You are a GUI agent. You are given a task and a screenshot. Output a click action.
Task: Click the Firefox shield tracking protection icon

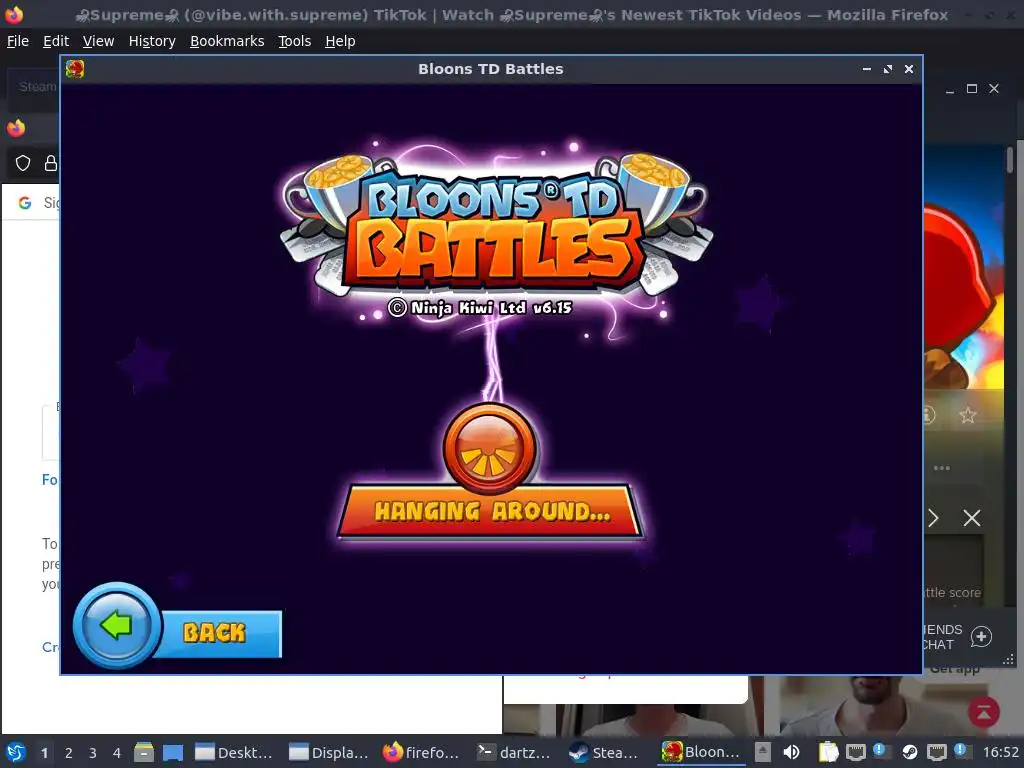tap(23, 163)
